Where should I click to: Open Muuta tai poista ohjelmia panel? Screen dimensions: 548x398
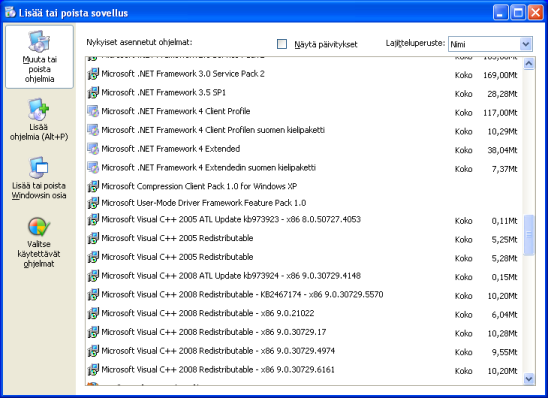[39, 57]
